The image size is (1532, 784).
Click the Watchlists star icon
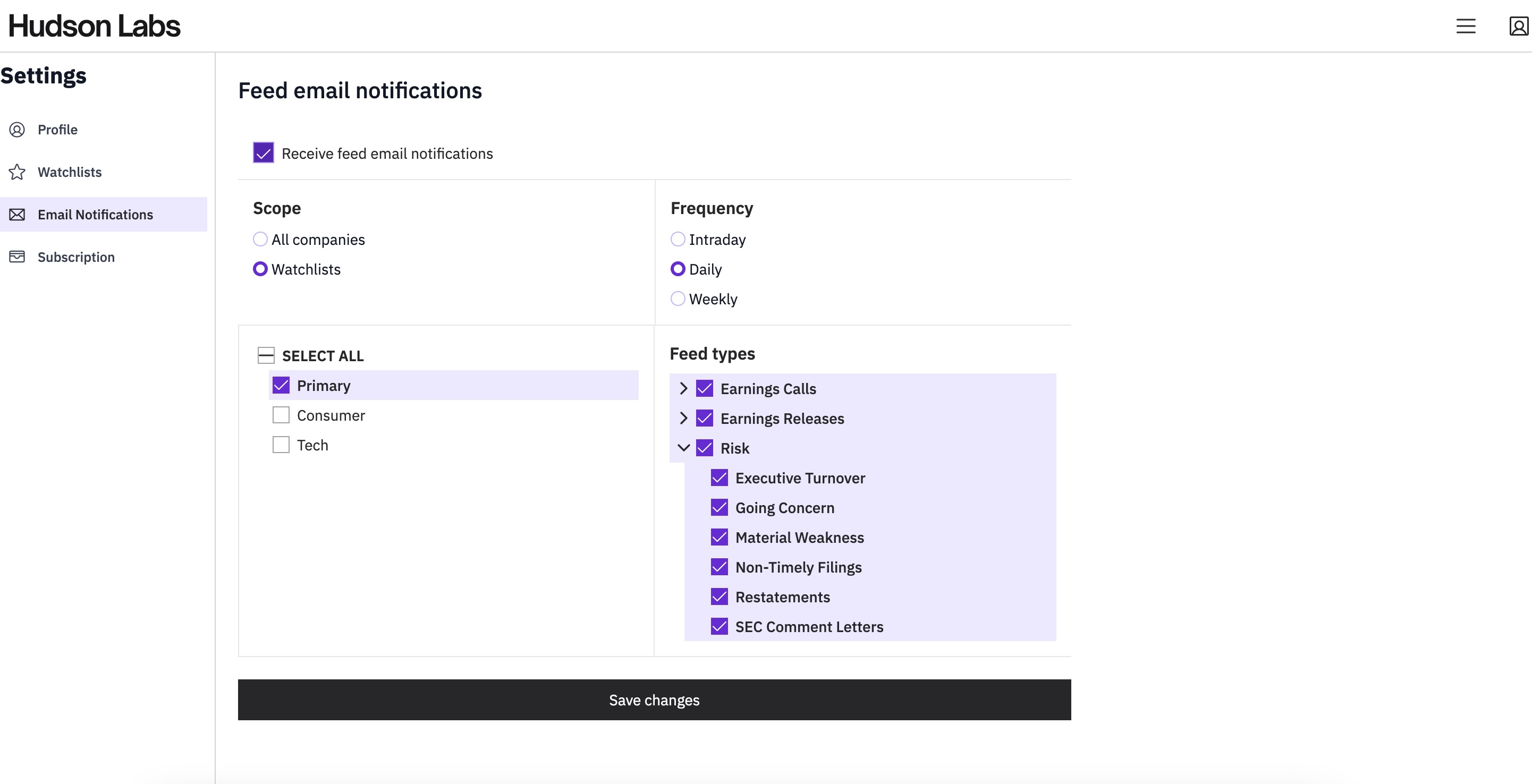click(17, 173)
